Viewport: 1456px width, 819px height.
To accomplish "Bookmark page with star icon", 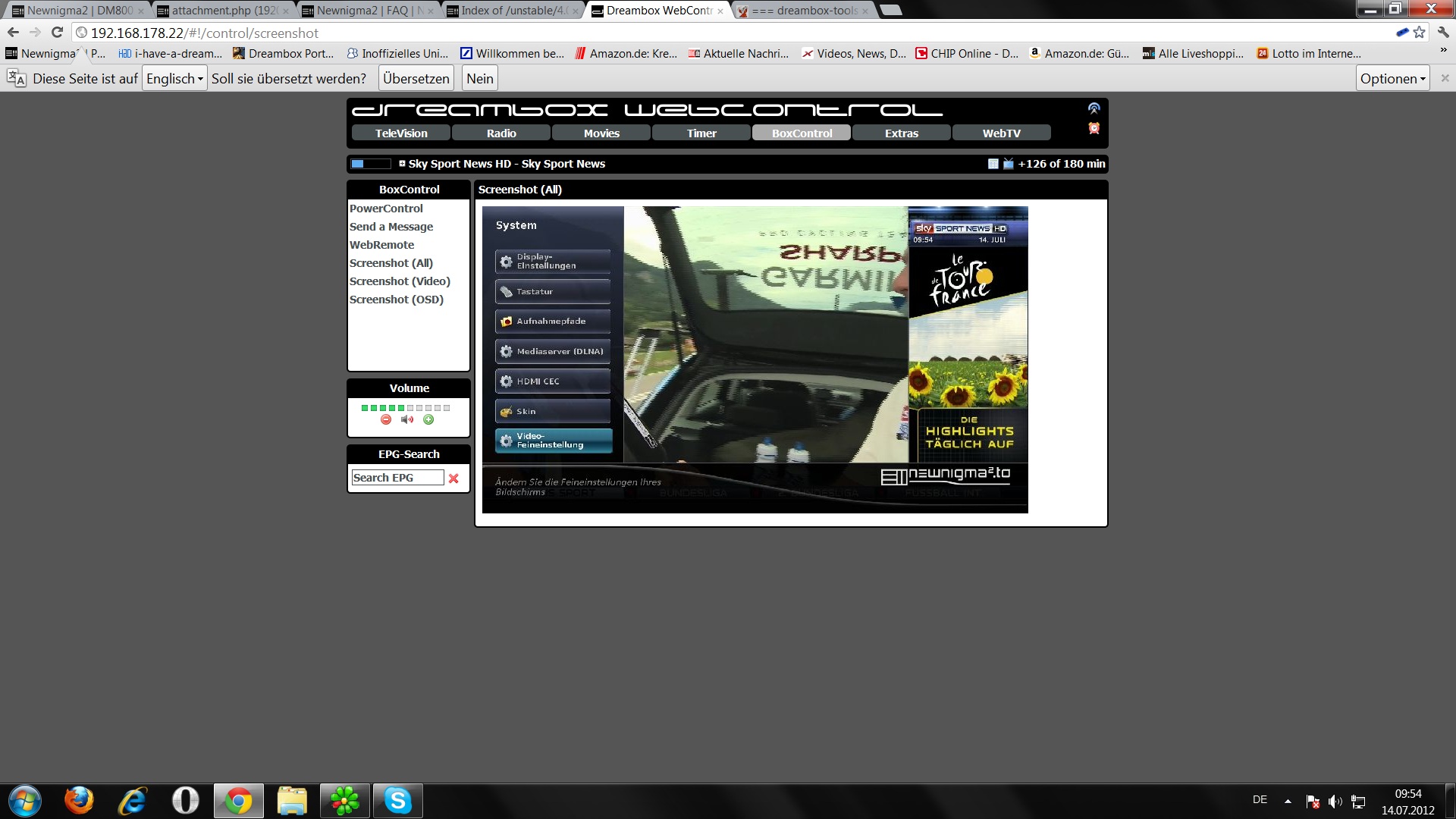I will point(1419,33).
